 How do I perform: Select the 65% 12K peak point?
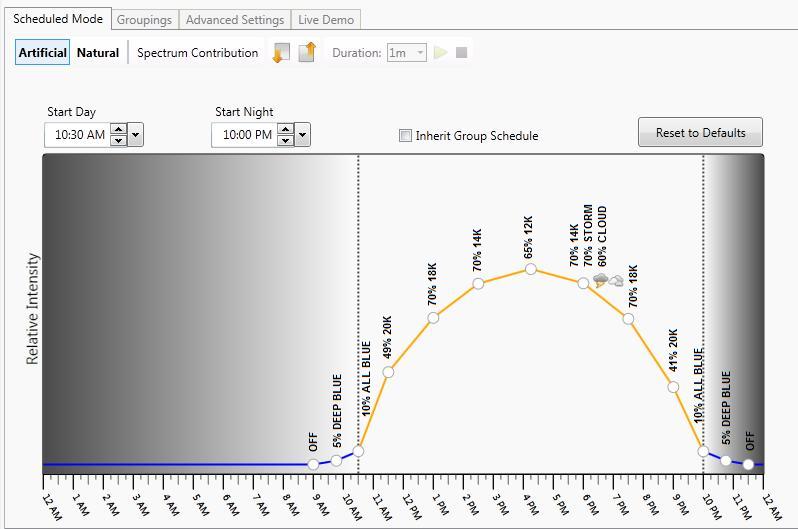[531, 269]
